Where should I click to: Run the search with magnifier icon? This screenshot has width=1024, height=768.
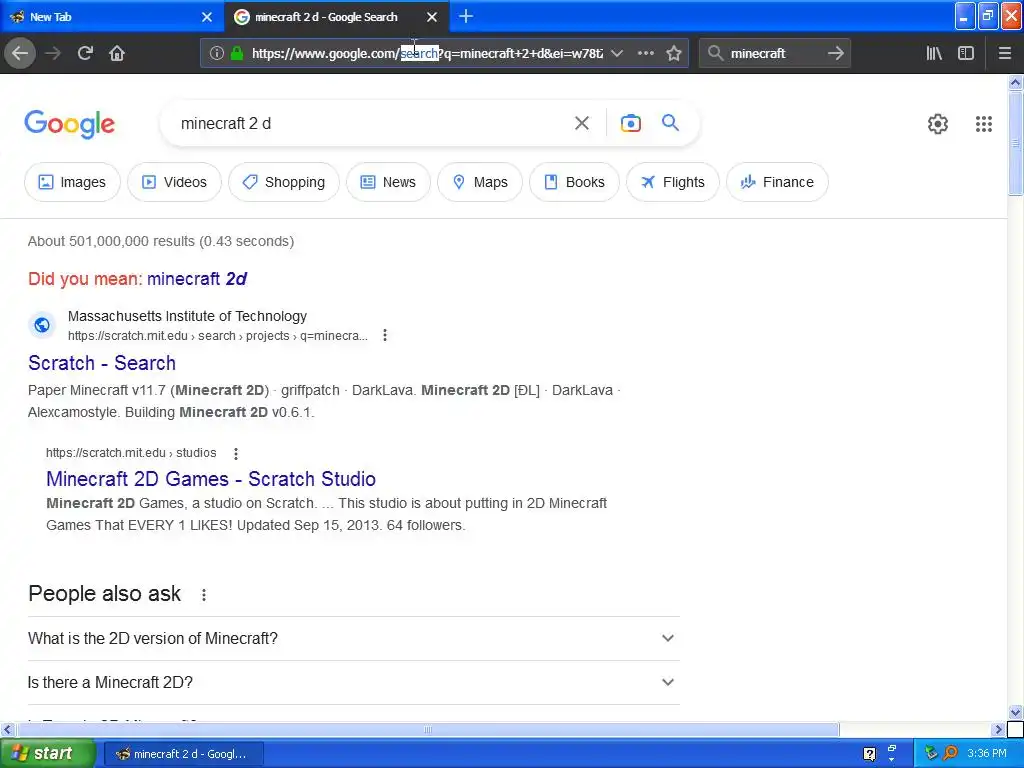click(670, 122)
